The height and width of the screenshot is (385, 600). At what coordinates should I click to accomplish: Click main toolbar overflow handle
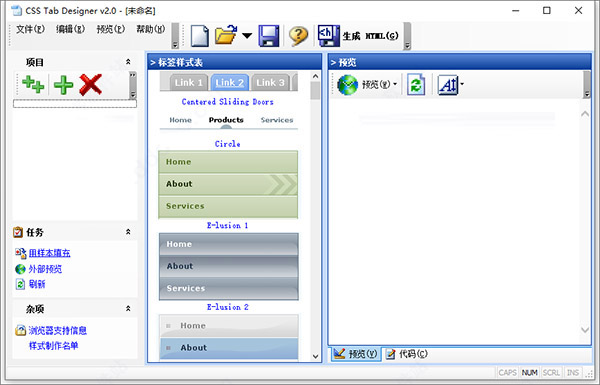(407, 36)
